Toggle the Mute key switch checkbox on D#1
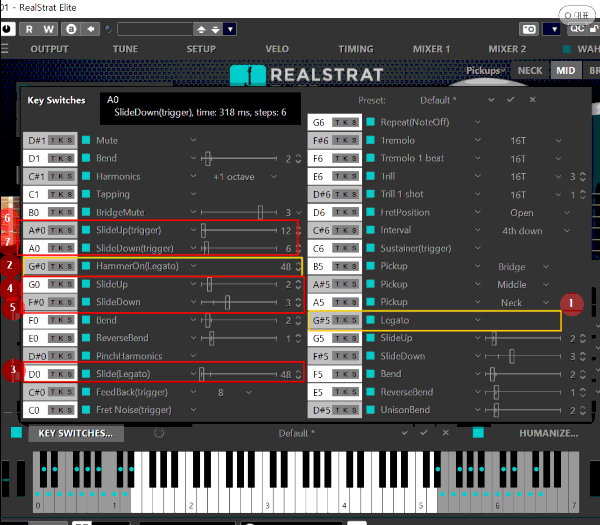This screenshot has width=600, height=525. [86, 140]
